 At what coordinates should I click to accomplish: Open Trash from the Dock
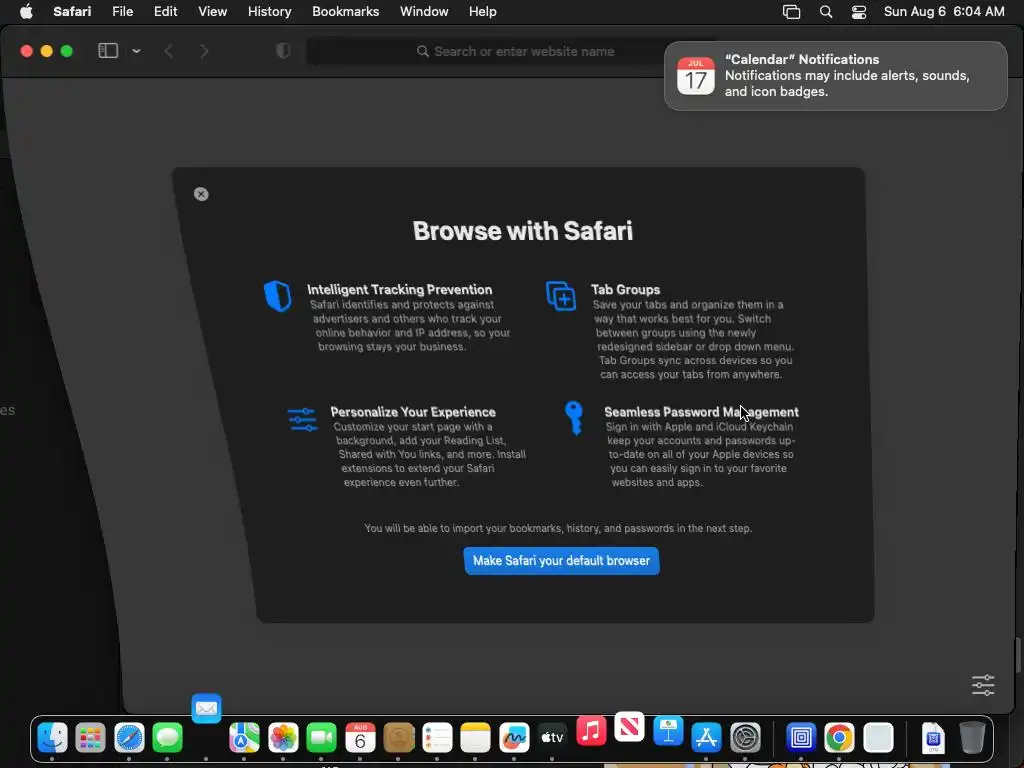coord(972,738)
